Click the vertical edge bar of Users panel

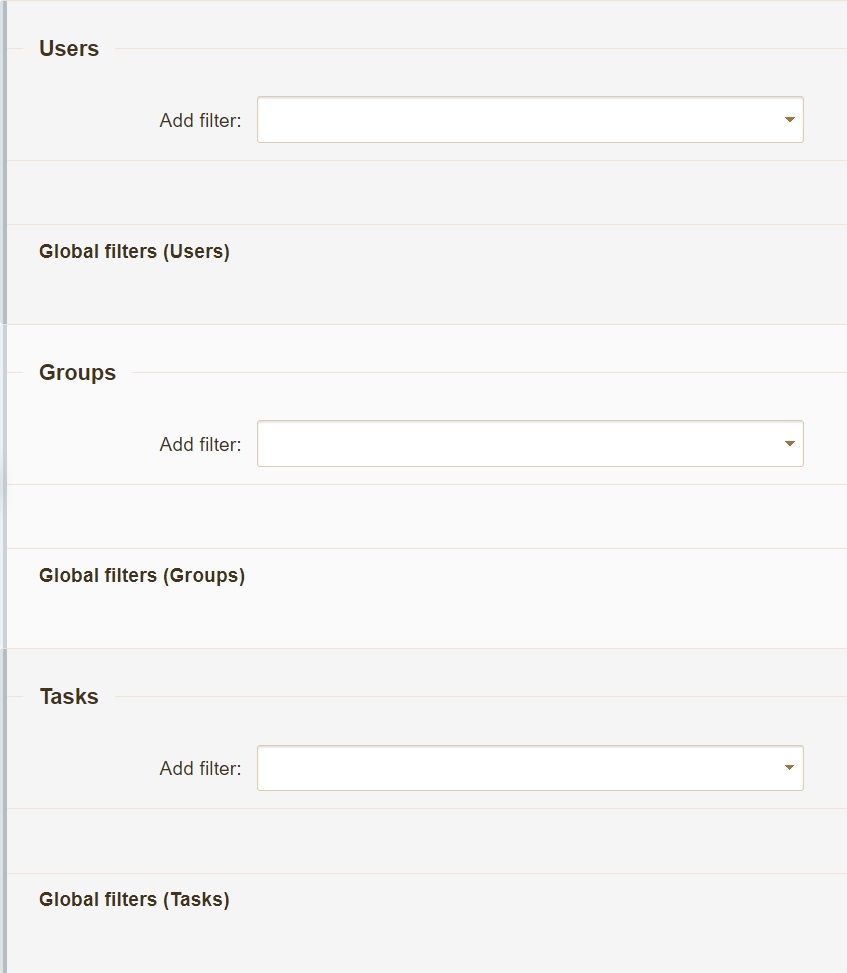3,162
